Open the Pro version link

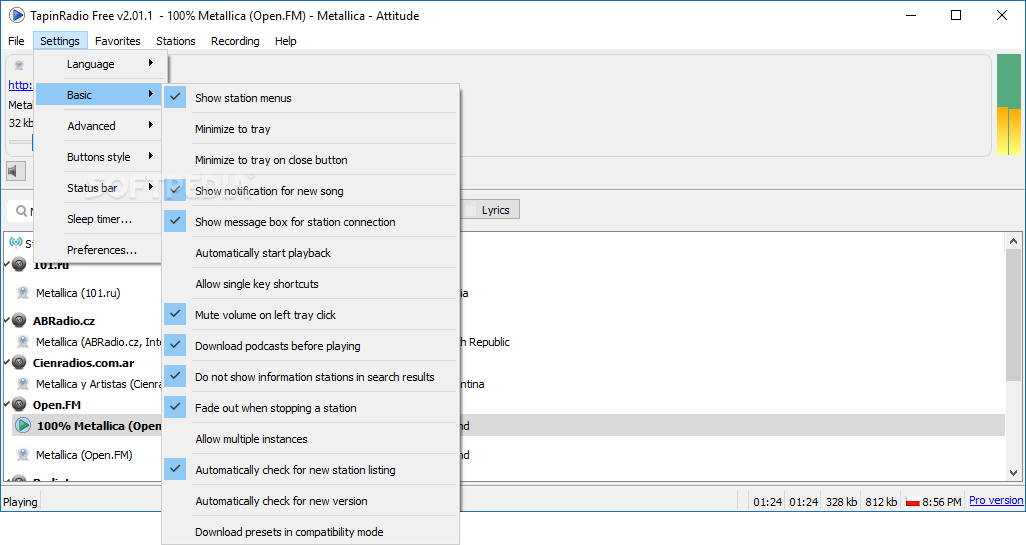[996, 500]
